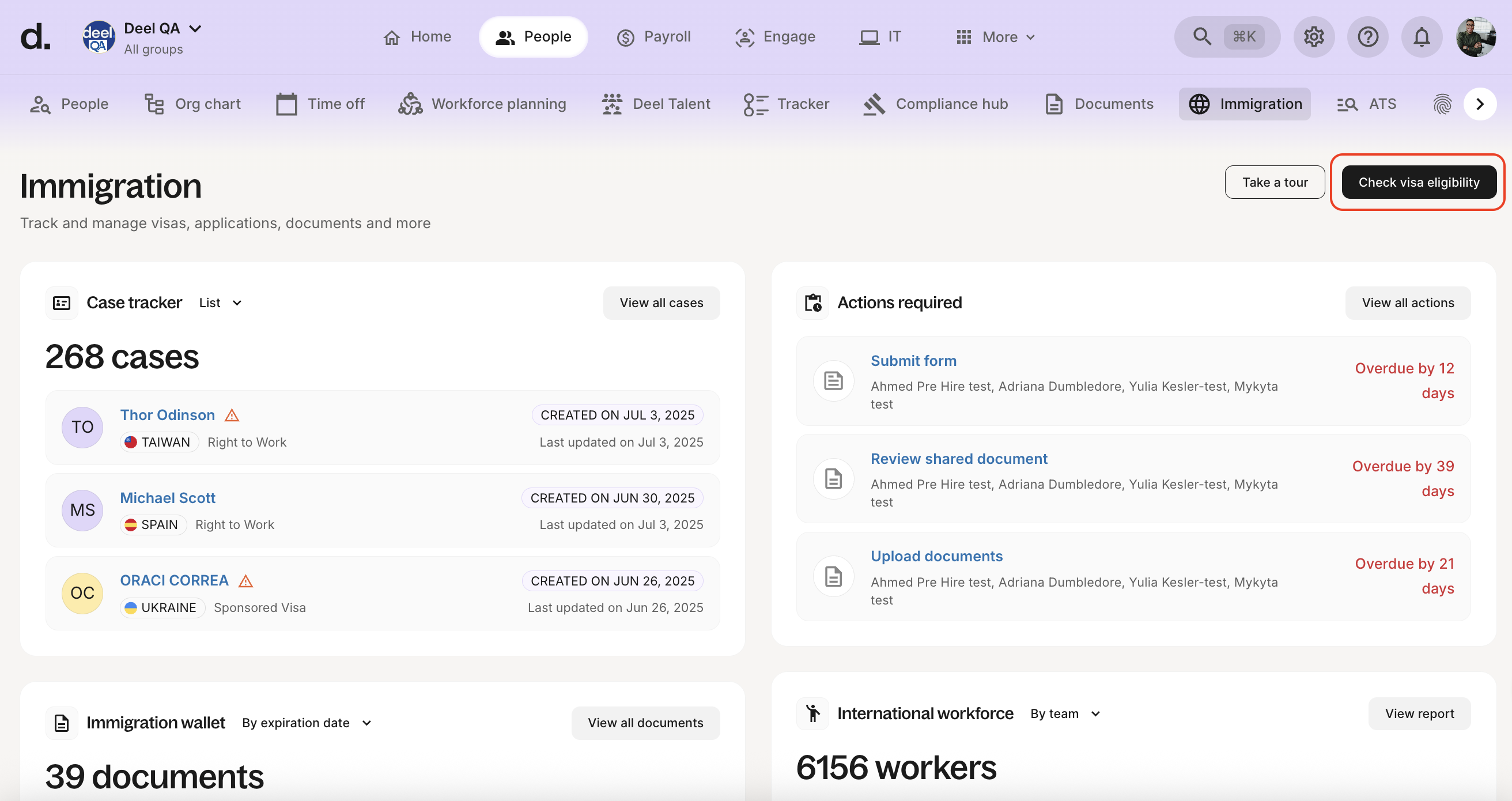Viewport: 1512px width, 801px height.
Task: Expand the By team dropdown
Action: (x=1065, y=713)
